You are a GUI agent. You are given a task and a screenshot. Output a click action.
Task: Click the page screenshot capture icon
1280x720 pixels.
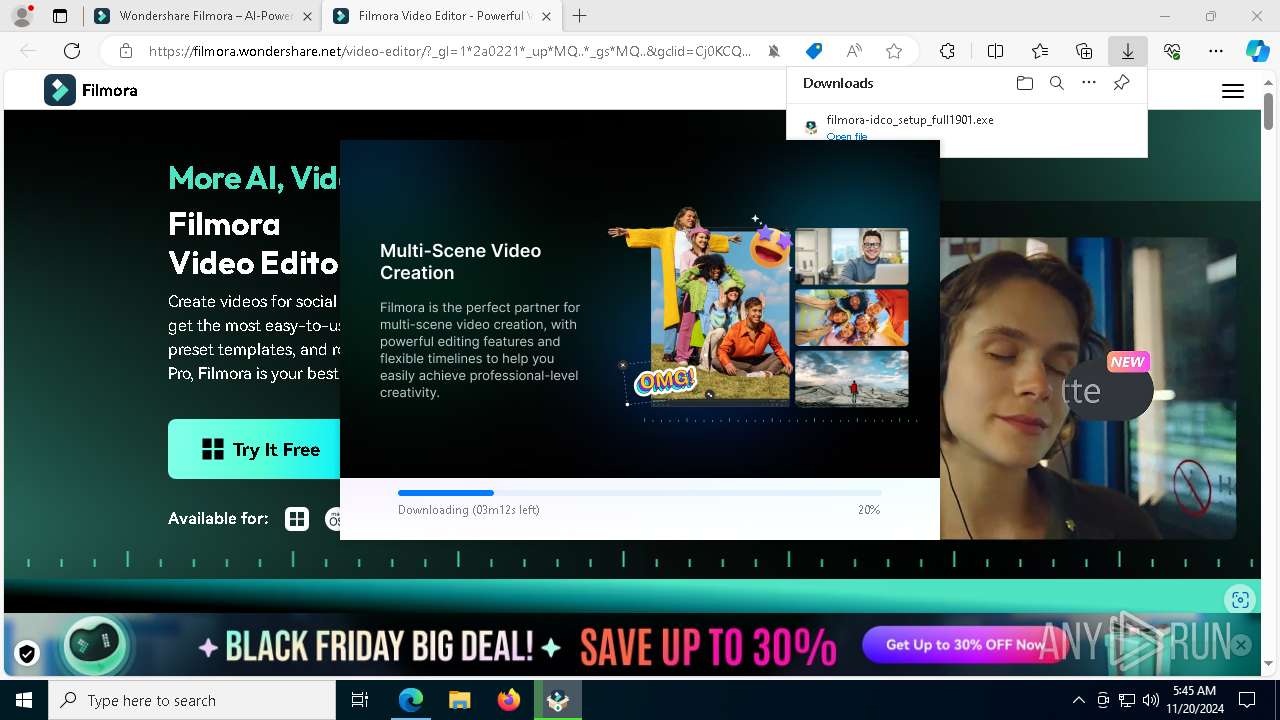pos(1240,599)
